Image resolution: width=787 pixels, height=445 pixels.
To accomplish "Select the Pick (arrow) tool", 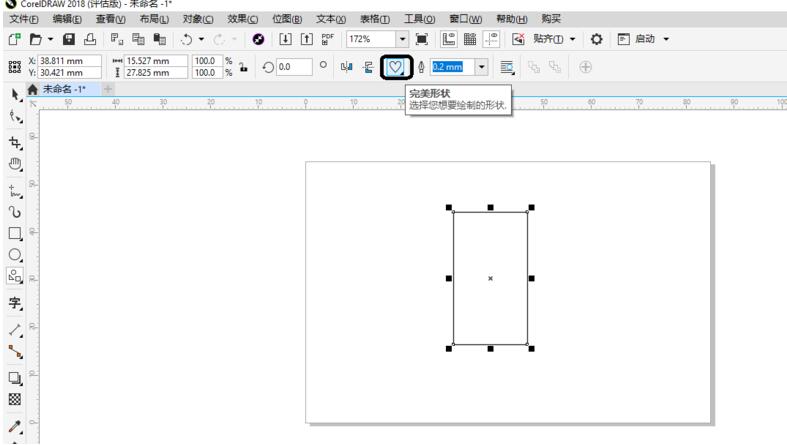I will [x=14, y=93].
